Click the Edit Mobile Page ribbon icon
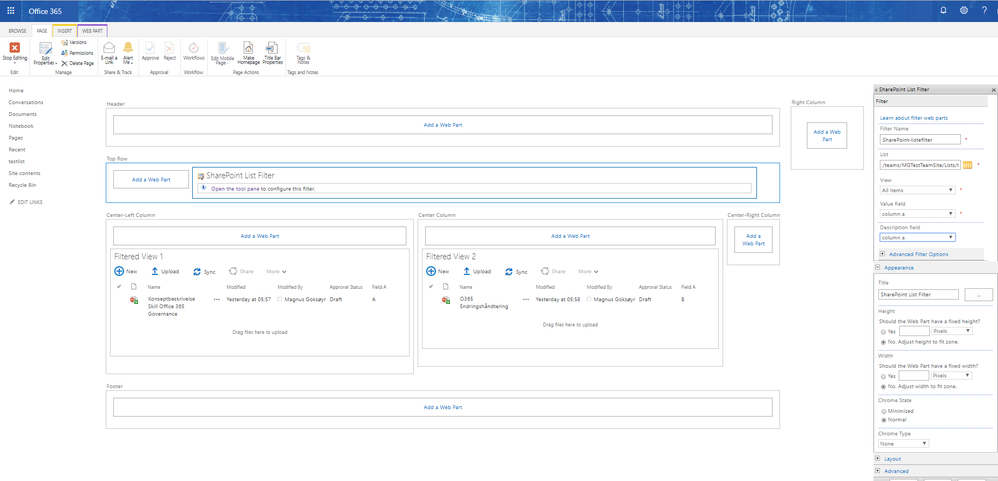 (x=223, y=48)
